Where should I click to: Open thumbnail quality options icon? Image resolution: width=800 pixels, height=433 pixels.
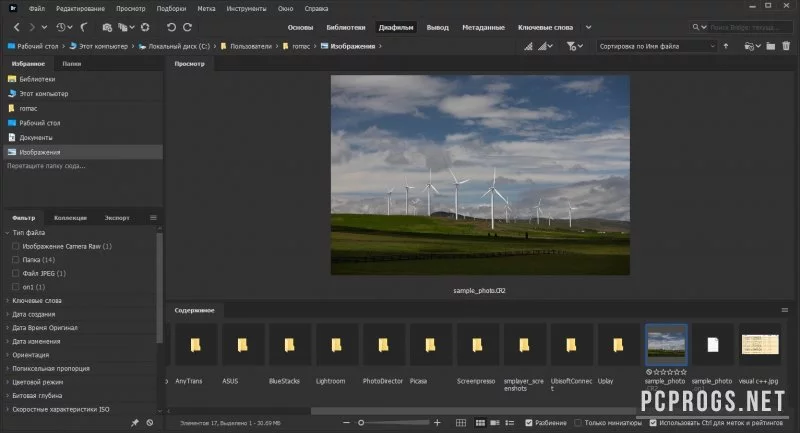pyautogui.click(x=545, y=46)
